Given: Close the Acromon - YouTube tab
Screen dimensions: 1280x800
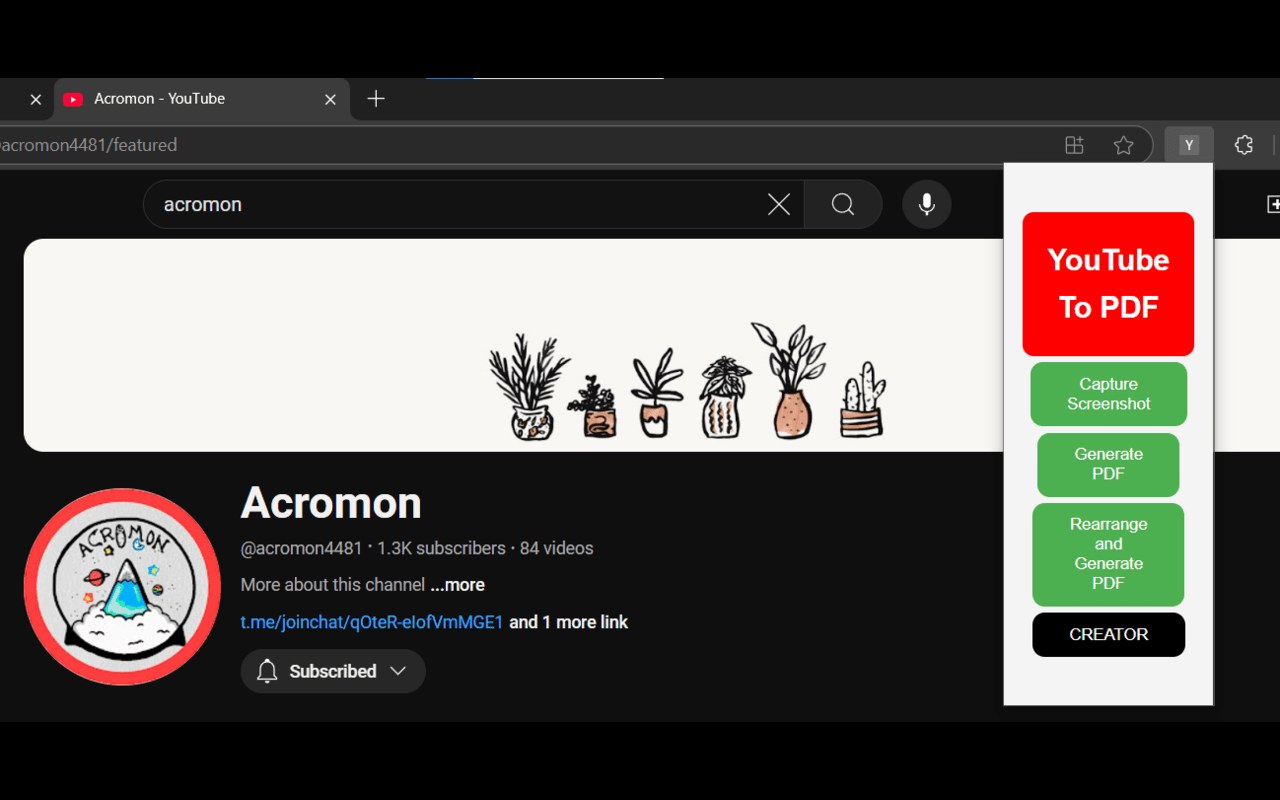Looking at the screenshot, I should tap(330, 99).
